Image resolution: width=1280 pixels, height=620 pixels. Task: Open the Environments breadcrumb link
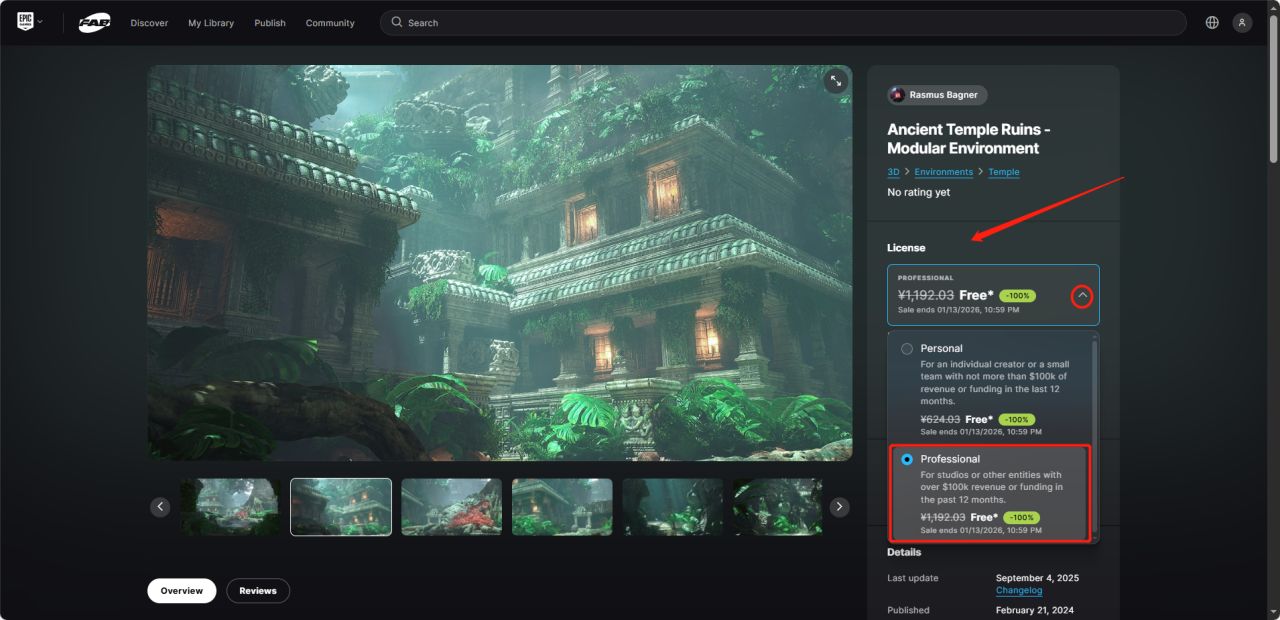(943, 172)
